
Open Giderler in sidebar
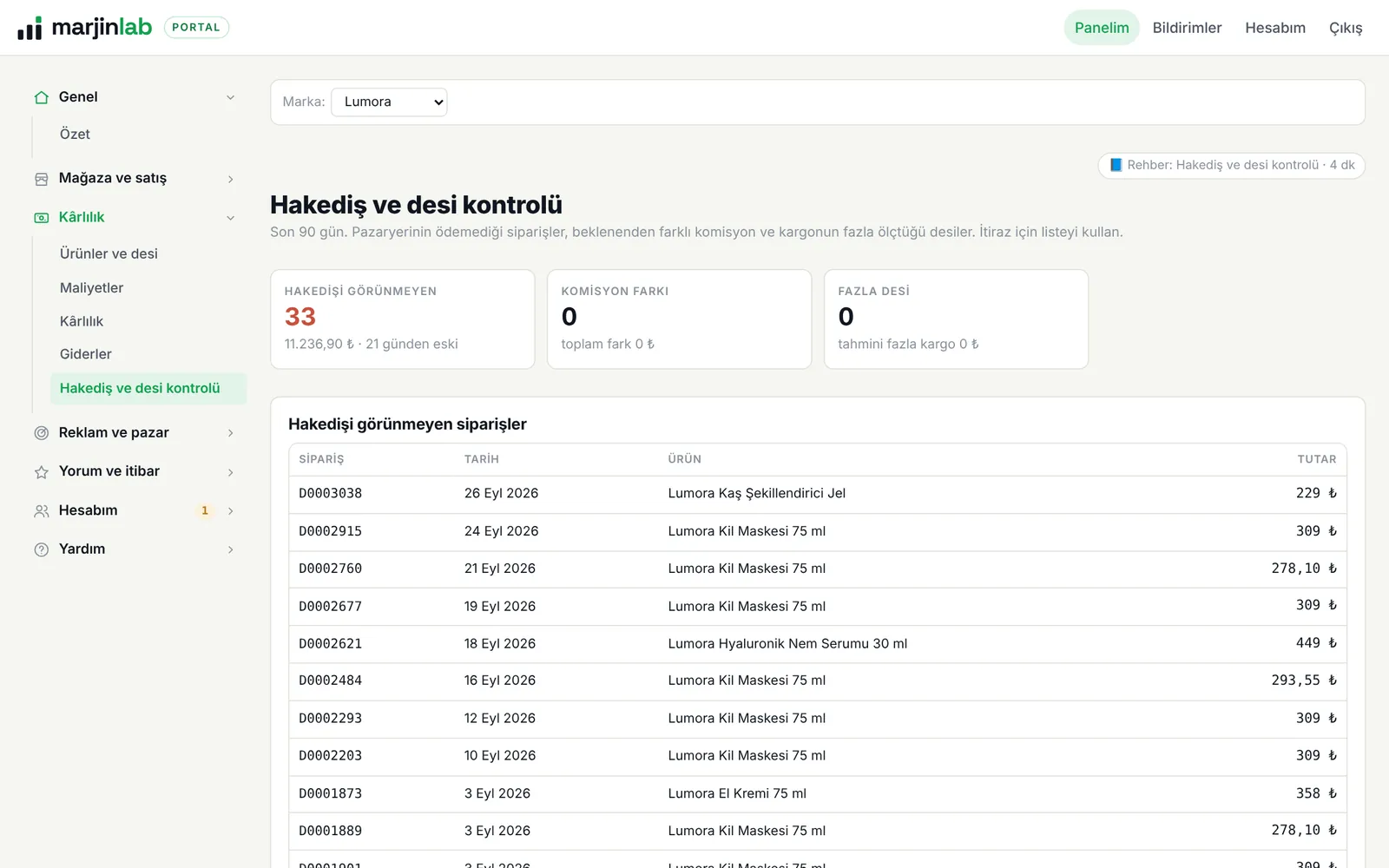85,354
